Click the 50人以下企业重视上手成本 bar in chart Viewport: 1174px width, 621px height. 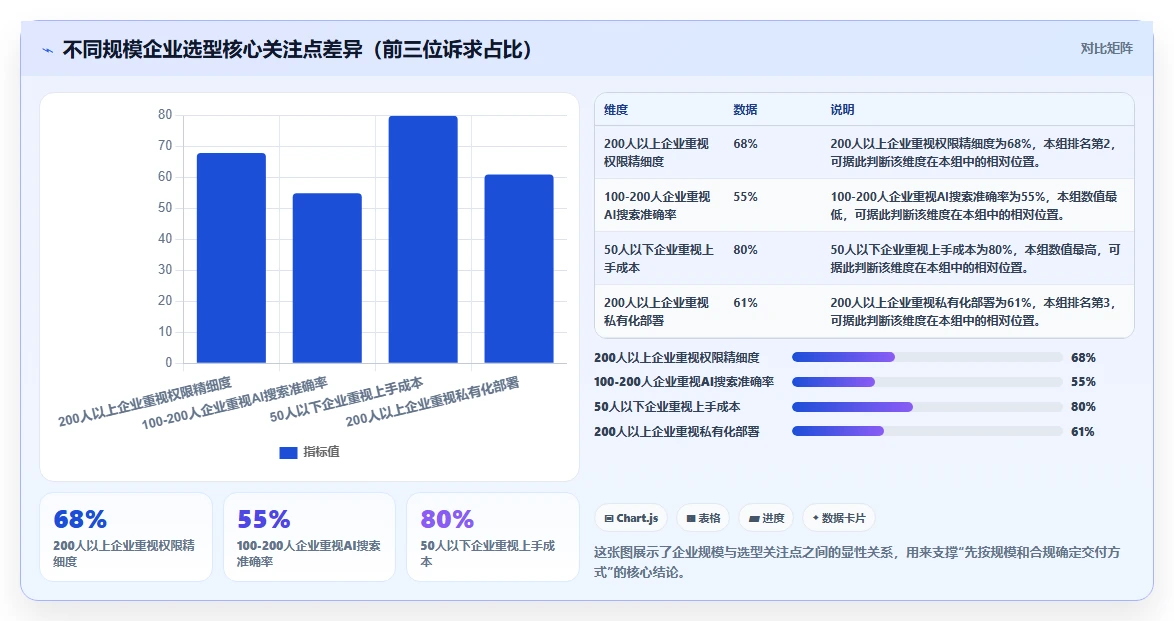point(423,240)
